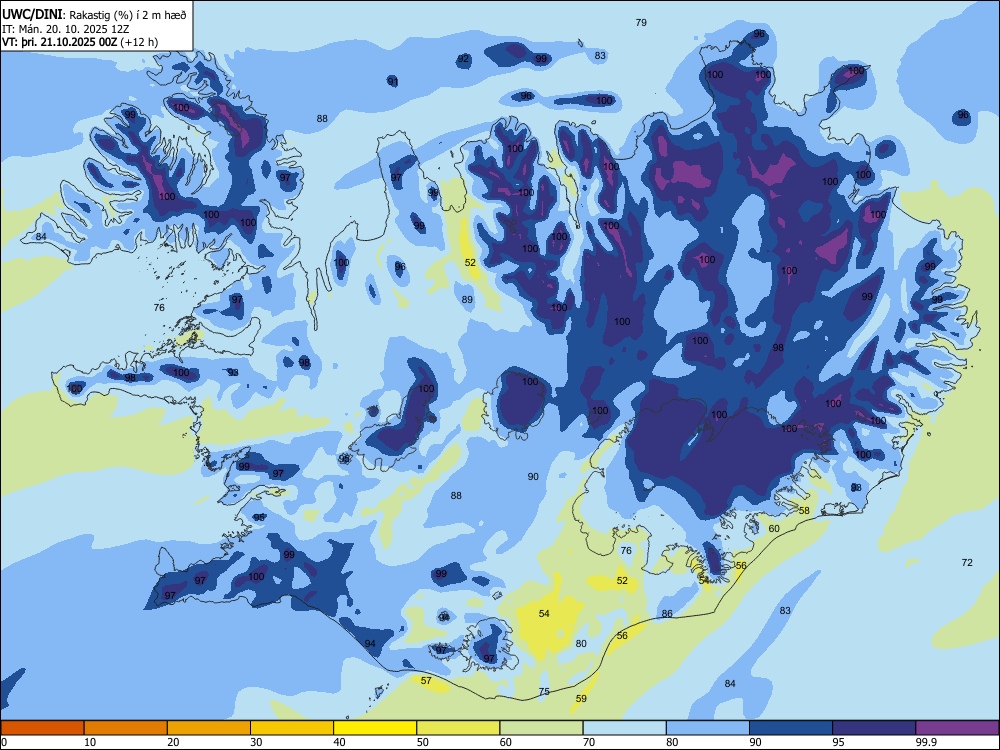The image size is (1000, 750).
Task: Click the dark blue 90–95 legend swatch
Action: point(791,728)
